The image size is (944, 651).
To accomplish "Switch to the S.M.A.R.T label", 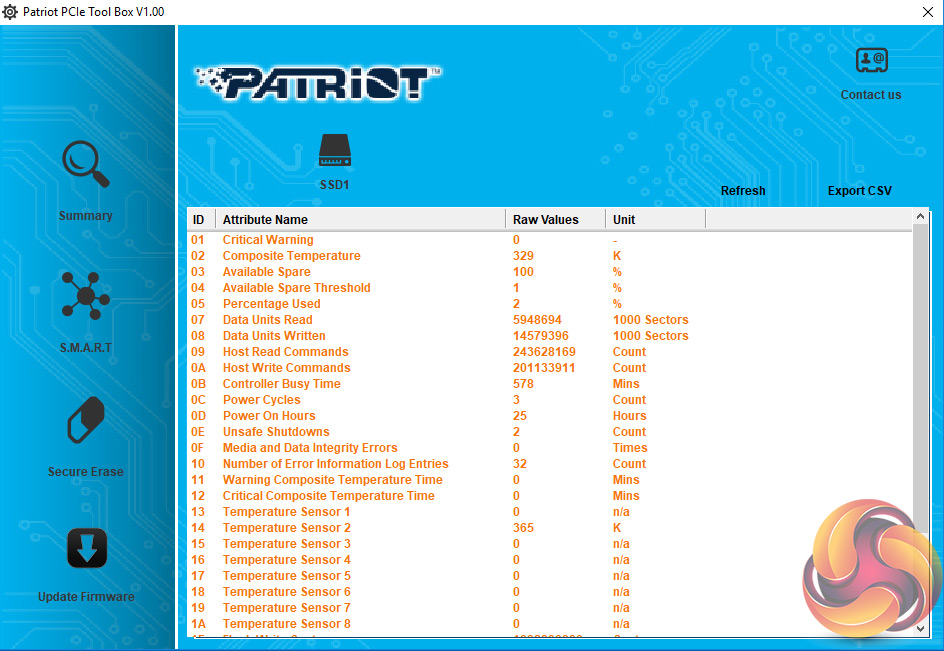I will click(x=85, y=347).
